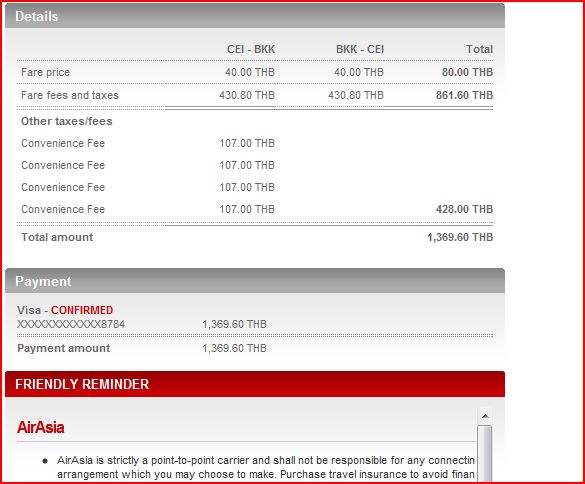The width and height of the screenshot is (585, 484).
Task: Click the CEI - BKK column header
Action: tap(251, 49)
